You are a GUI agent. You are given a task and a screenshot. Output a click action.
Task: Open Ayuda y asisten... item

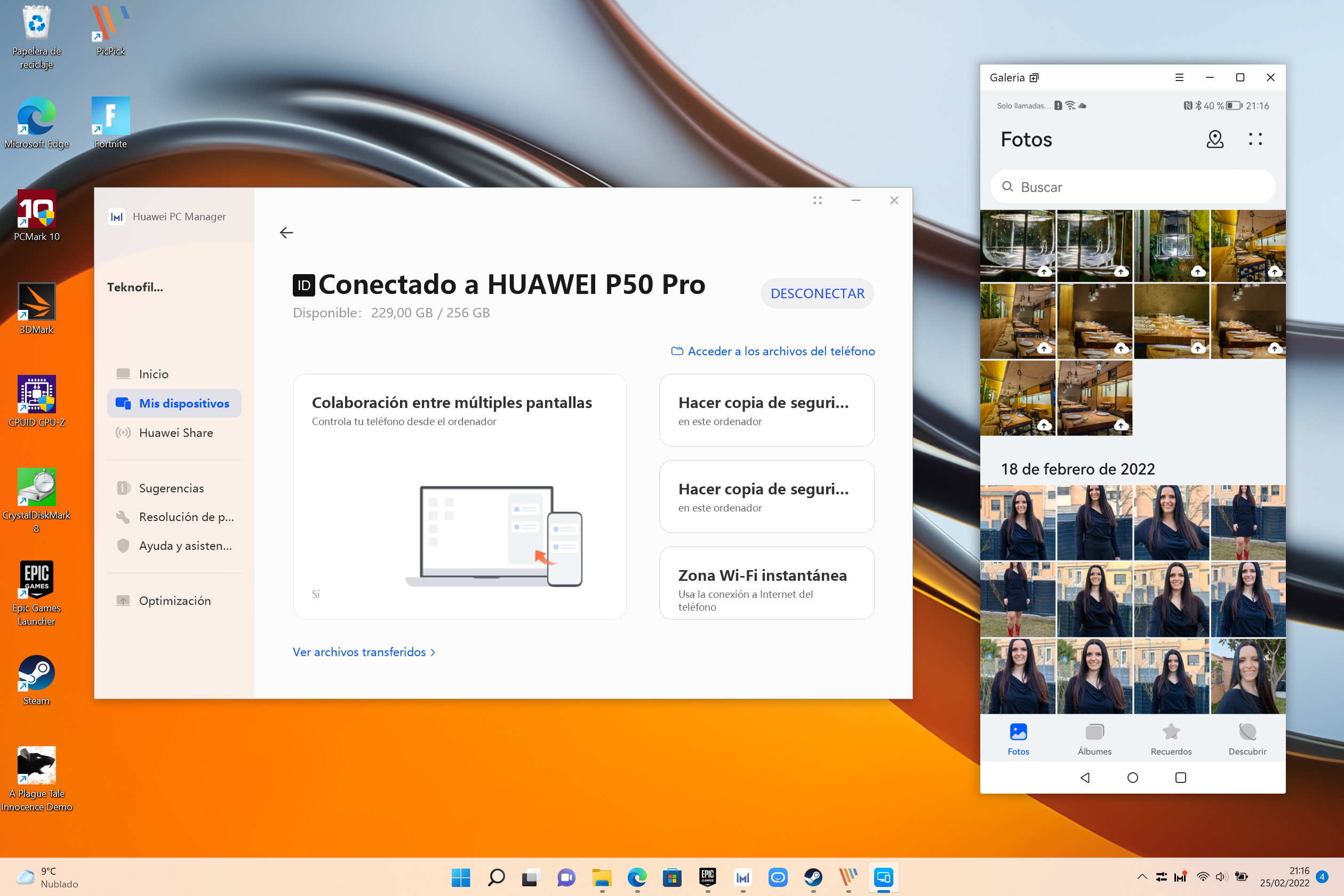coord(174,546)
